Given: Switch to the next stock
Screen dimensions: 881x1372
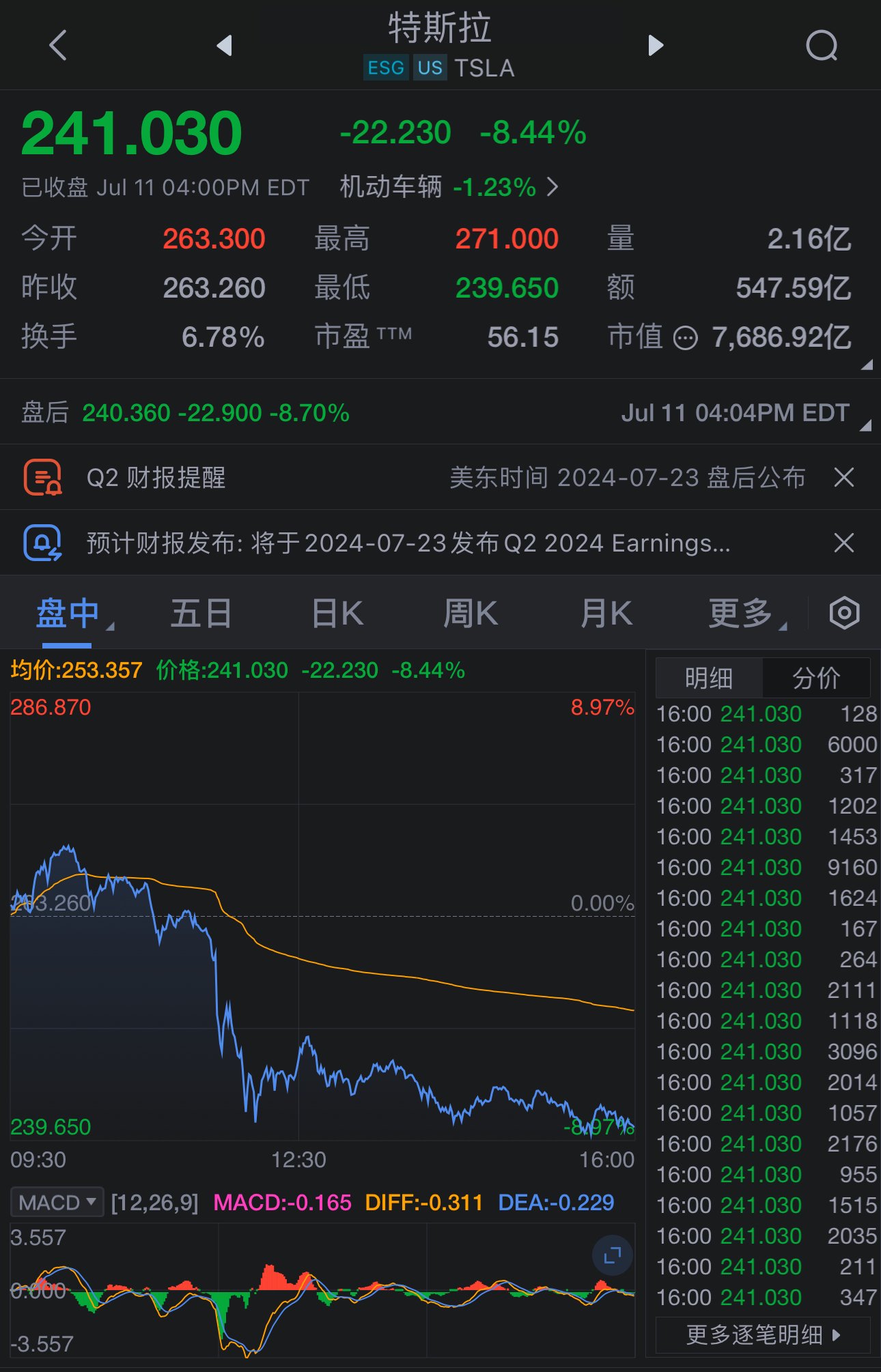Looking at the screenshot, I should 656,46.
